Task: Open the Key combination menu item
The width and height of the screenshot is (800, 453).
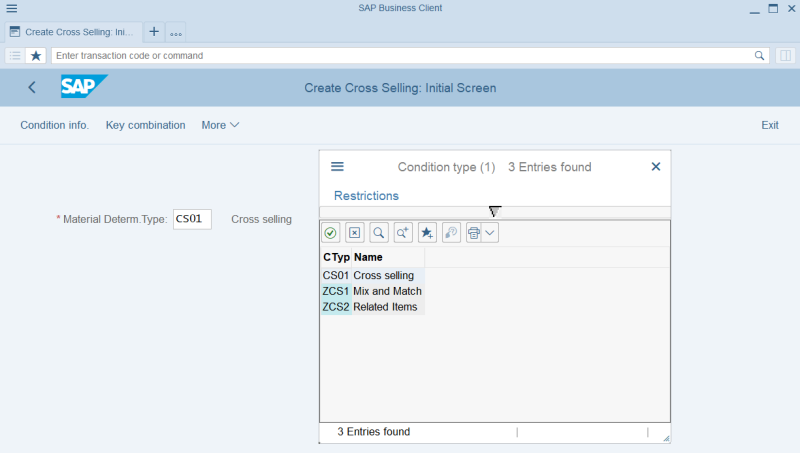Action: tap(145, 125)
